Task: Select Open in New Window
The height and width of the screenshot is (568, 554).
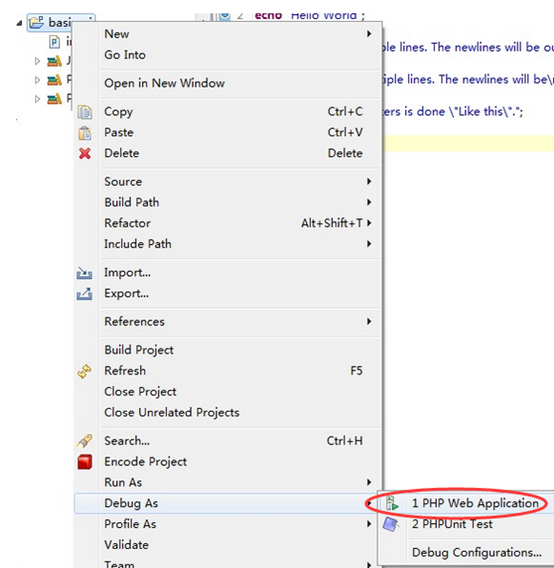Action: (228, 83)
